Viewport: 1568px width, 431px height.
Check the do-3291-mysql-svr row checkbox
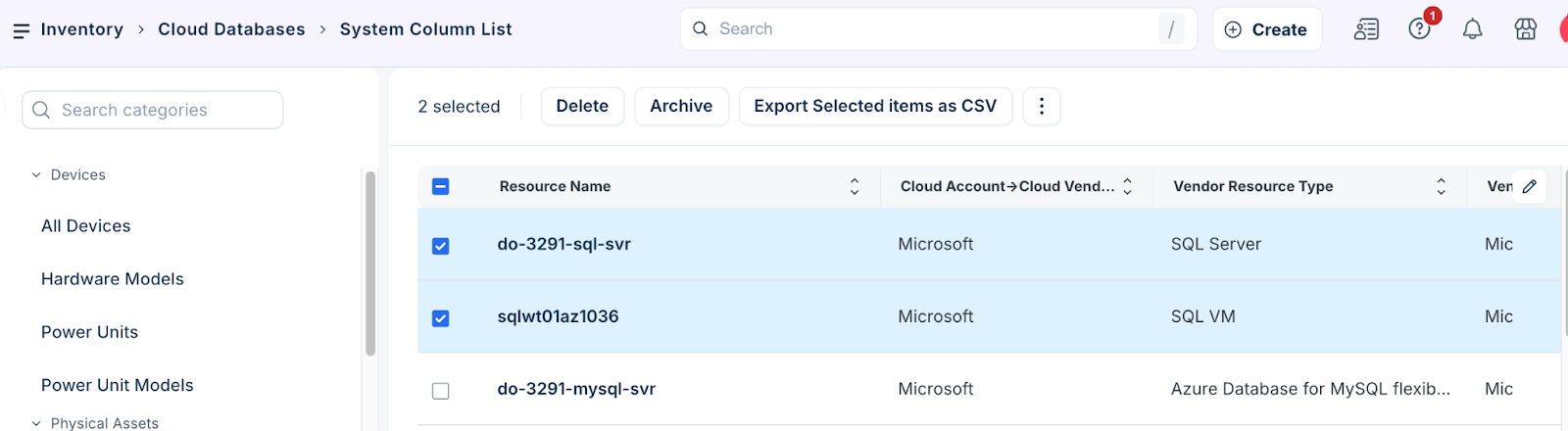click(441, 391)
